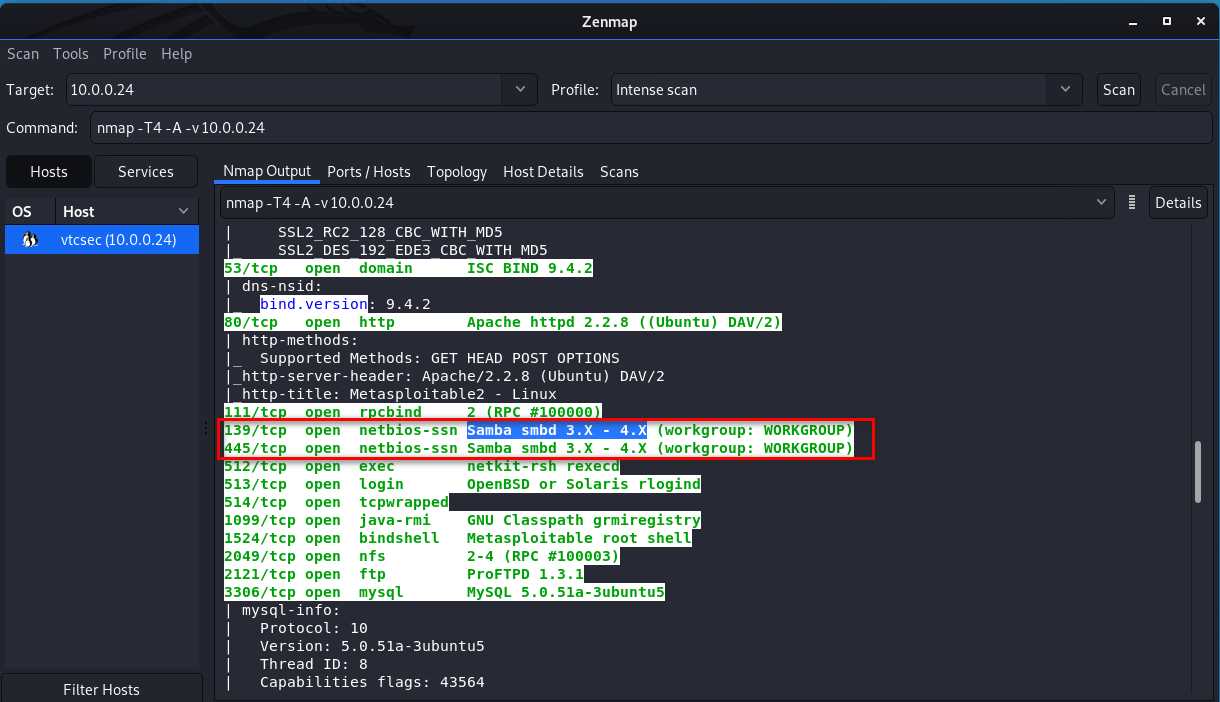Click the Profile Intense scan field

click(x=828, y=89)
